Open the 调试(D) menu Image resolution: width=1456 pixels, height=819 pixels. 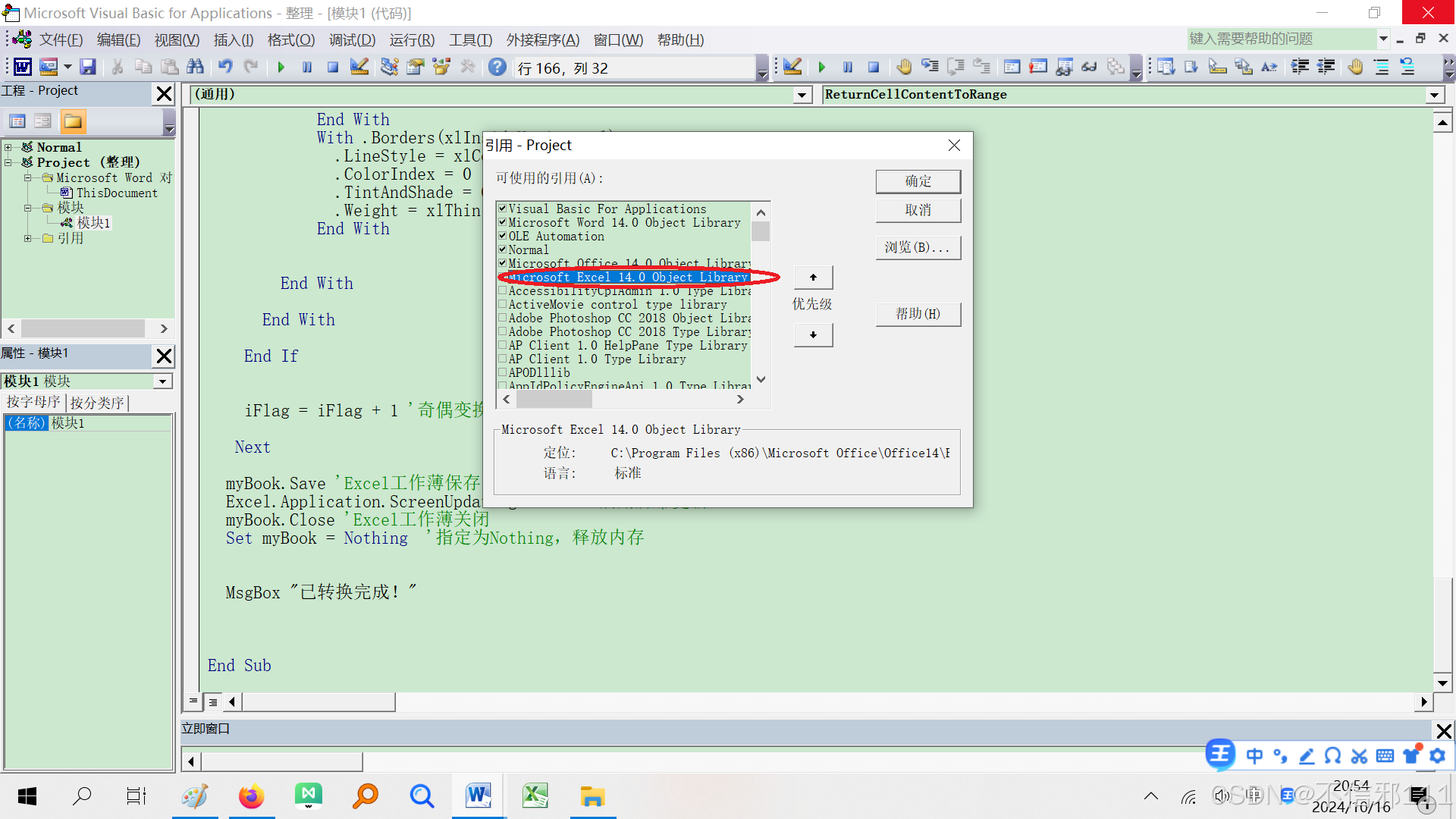click(x=352, y=40)
